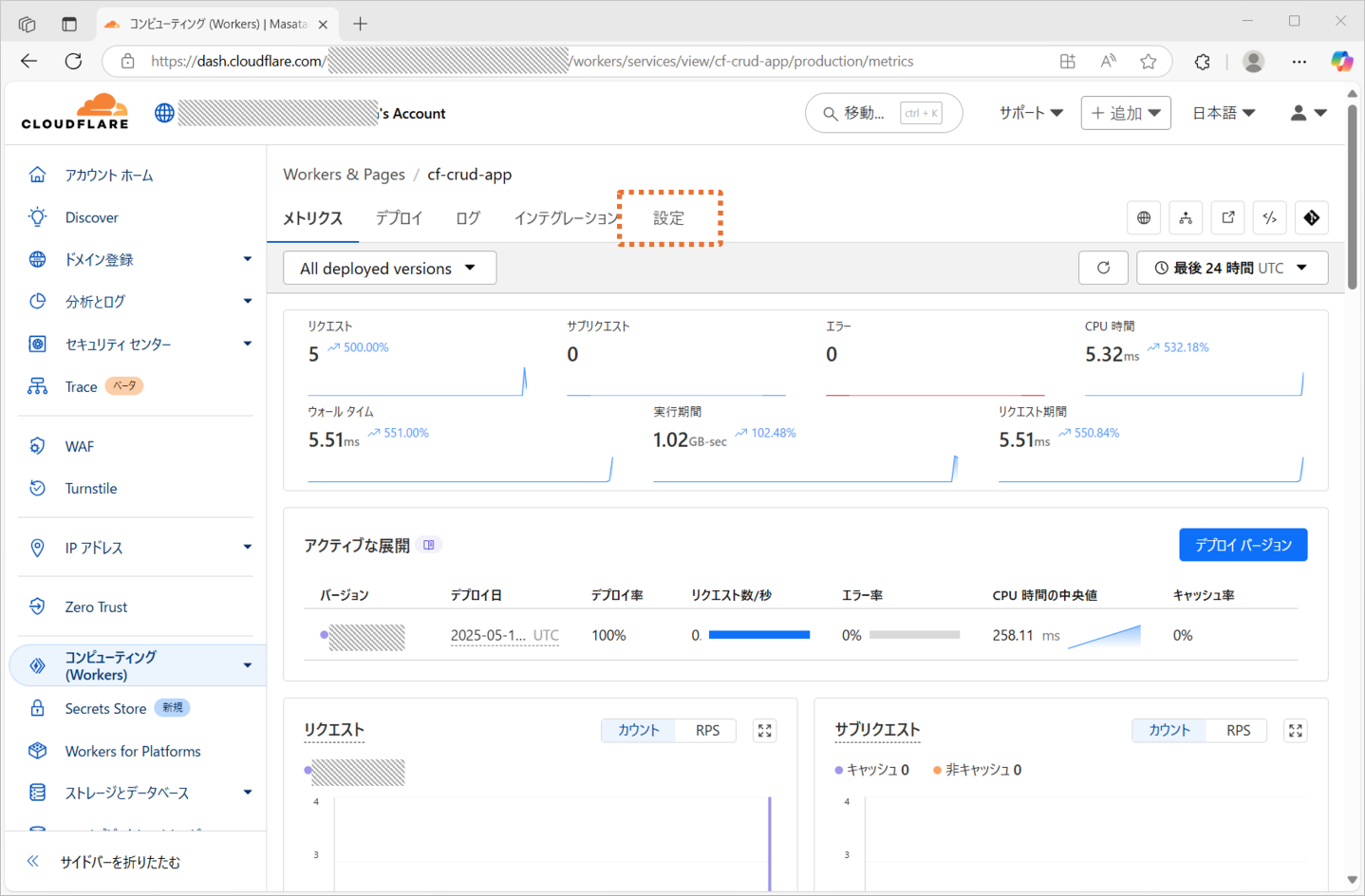Open the Zero Trust sidebar link
This screenshot has height=896, width=1365.
coord(96,607)
